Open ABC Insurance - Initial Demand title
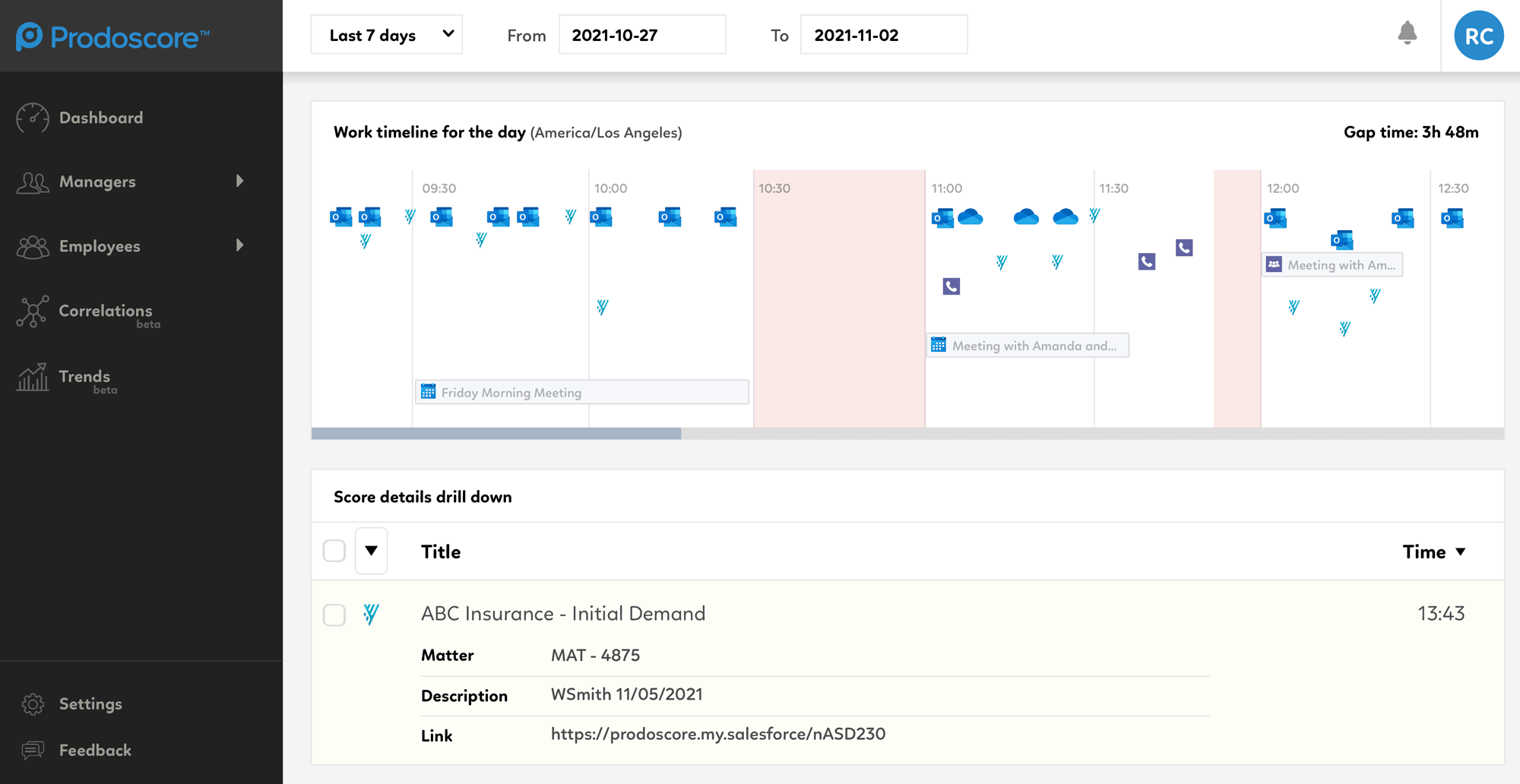This screenshot has width=1520, height=784. pyautogui.click(x=563, y=613)
